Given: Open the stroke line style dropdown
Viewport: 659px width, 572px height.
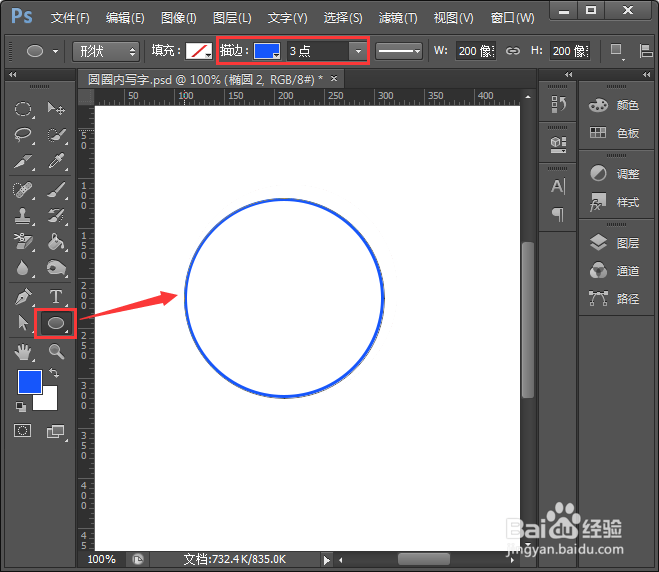Looking at the screenshot, I should (398, 51).
